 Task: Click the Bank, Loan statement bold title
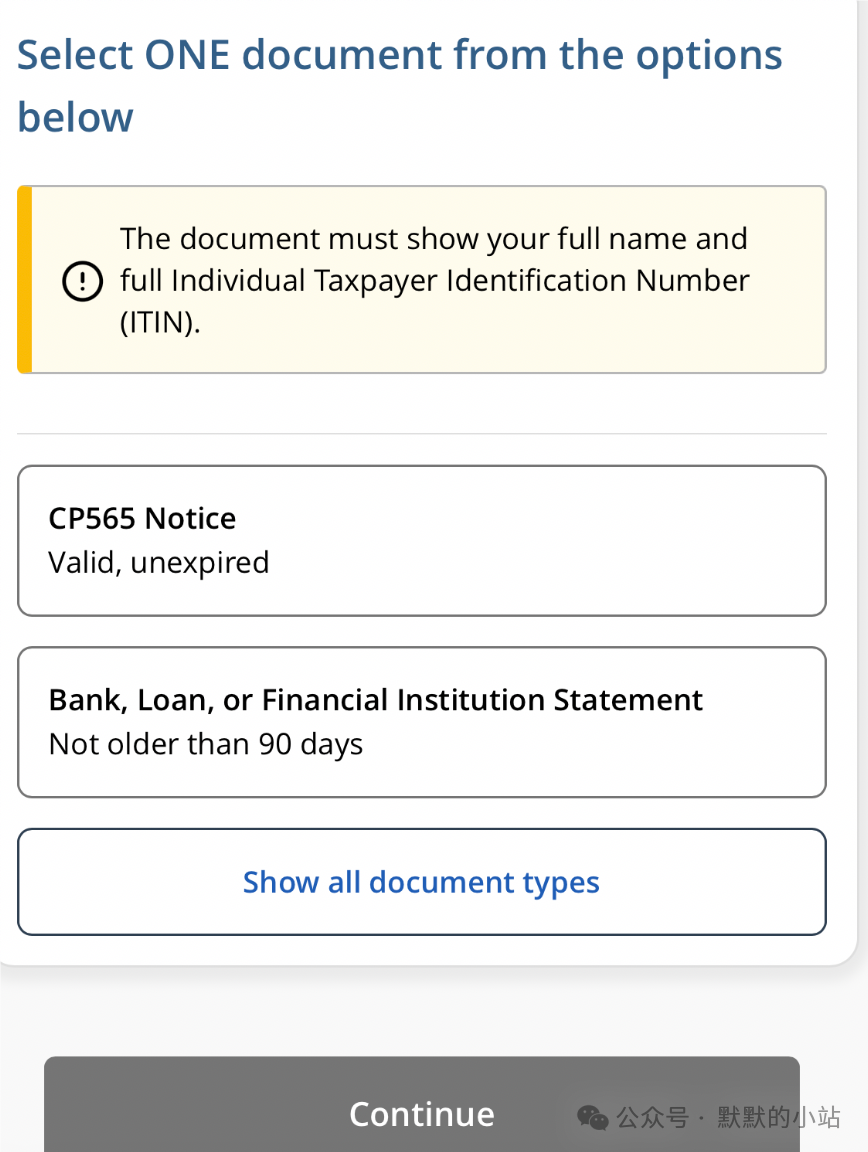pyautogui.click(x=376, y=700)
